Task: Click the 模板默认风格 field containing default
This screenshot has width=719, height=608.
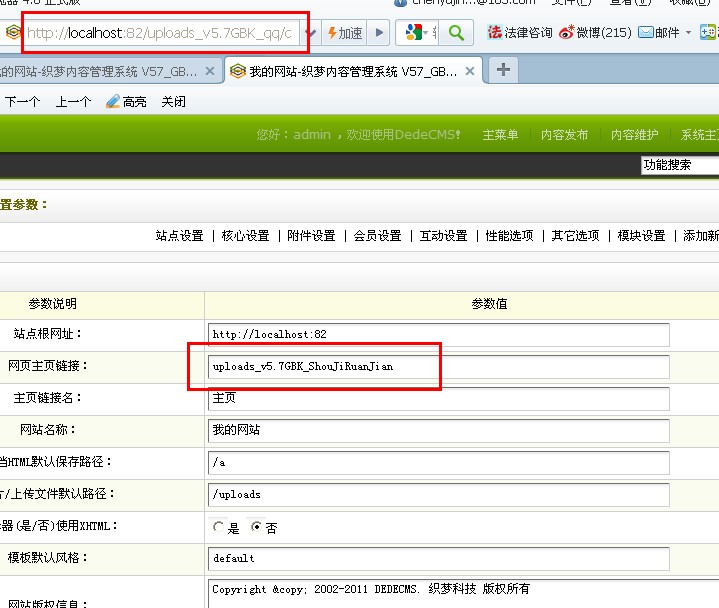Action: pos(438,559)
